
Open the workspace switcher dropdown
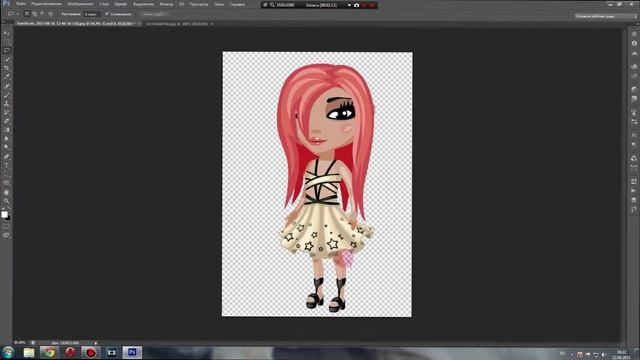click(606, 16)
